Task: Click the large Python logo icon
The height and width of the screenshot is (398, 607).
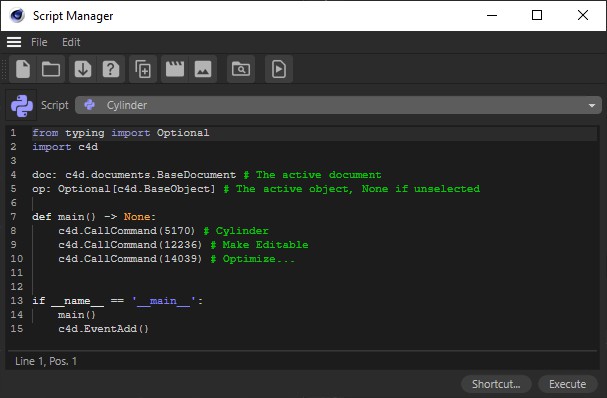Action: coord(22,105)
